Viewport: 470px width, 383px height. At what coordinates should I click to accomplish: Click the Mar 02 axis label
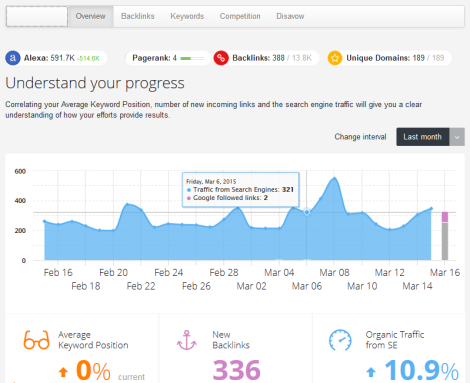[252, 286]
